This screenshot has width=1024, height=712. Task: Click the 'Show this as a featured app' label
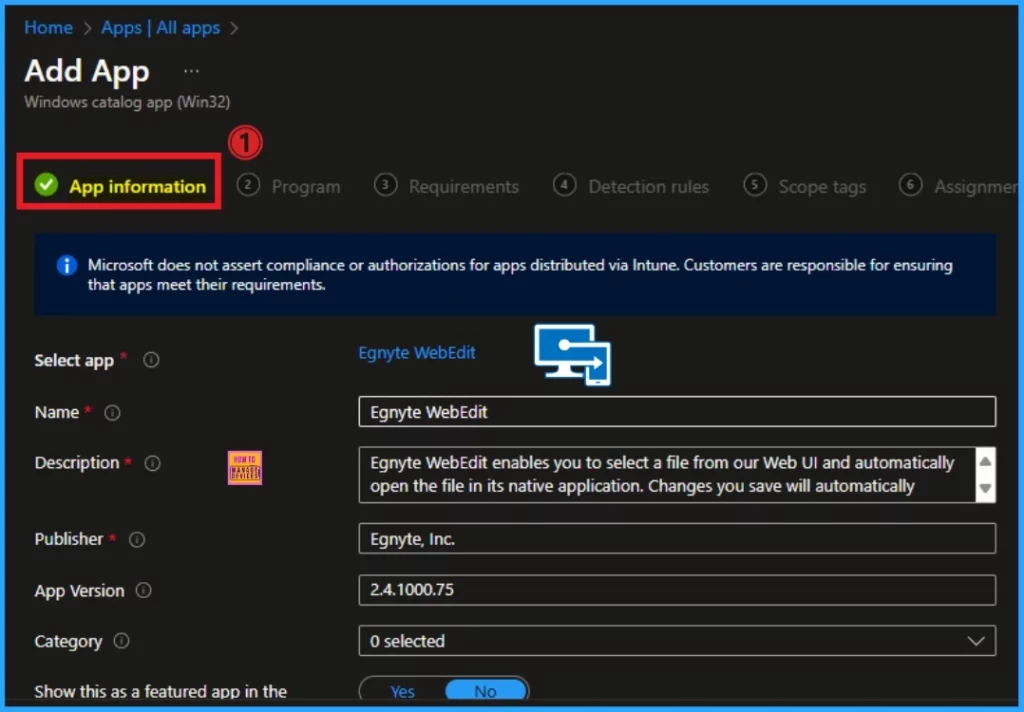tap(161, 691)
